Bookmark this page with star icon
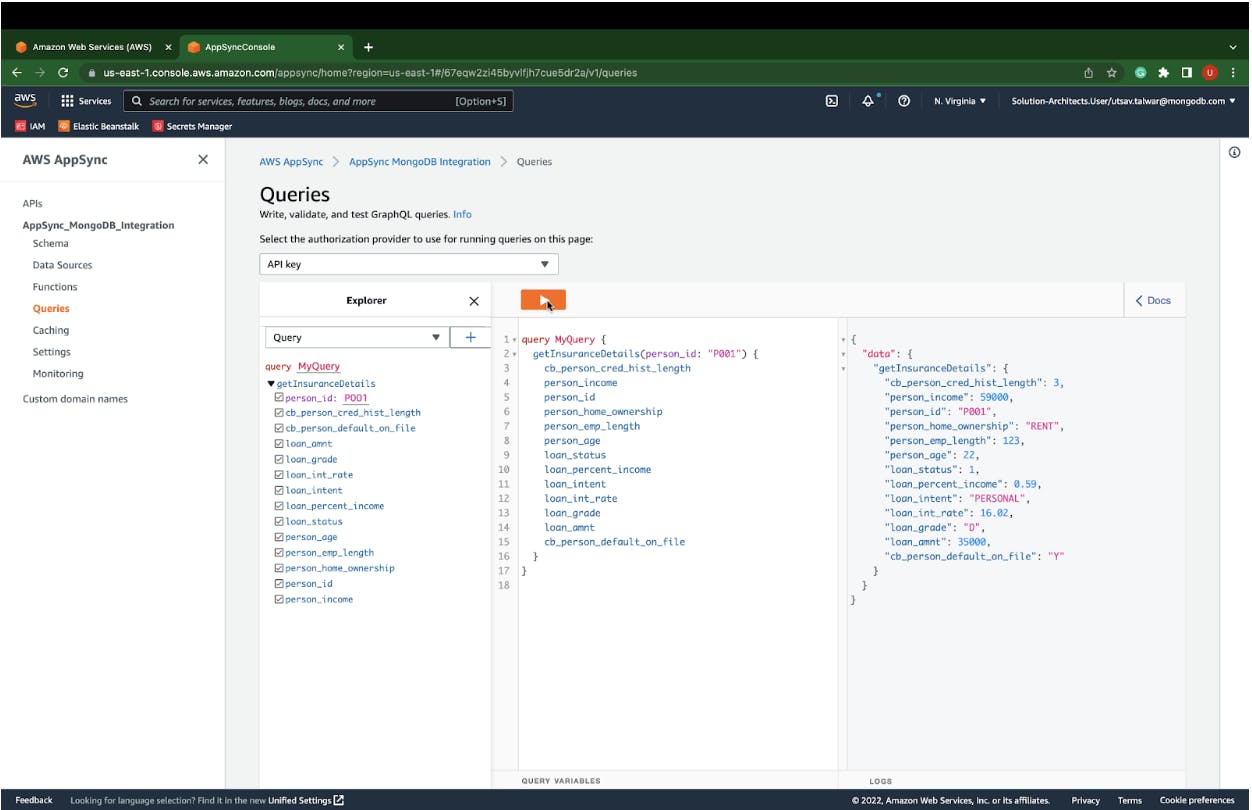 (x=1112, y=73)
